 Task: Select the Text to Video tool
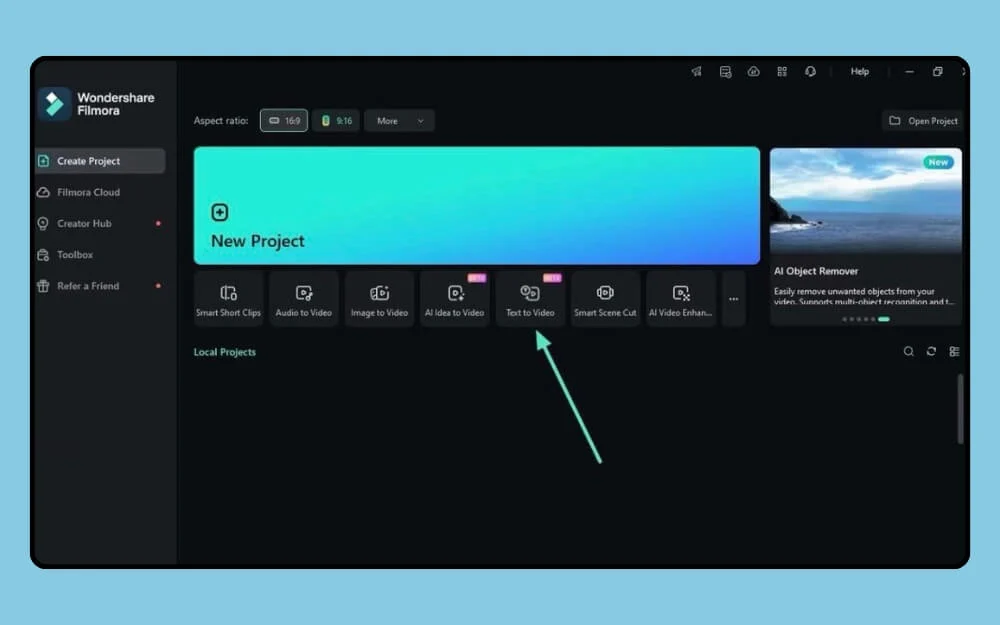click(x=530, y=298)
